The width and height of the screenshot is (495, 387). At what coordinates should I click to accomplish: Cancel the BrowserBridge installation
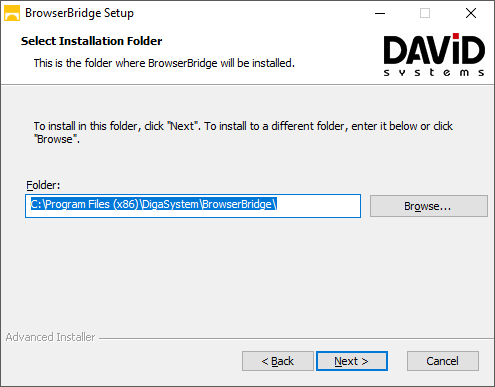click(x=443, y=361)
